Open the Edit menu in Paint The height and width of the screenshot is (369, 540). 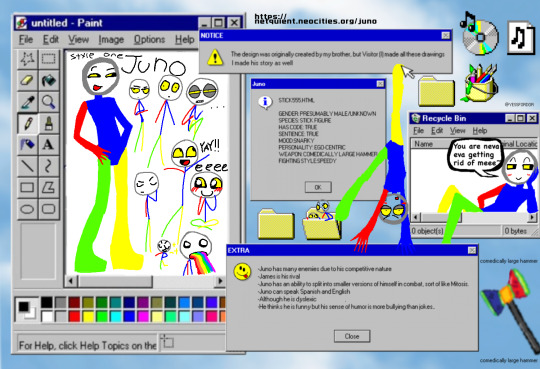click(x=51, y=40)
